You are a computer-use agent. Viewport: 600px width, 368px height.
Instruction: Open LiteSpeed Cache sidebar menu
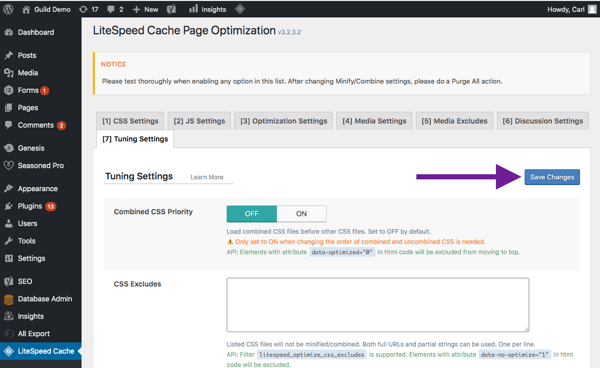coord(41,351)
